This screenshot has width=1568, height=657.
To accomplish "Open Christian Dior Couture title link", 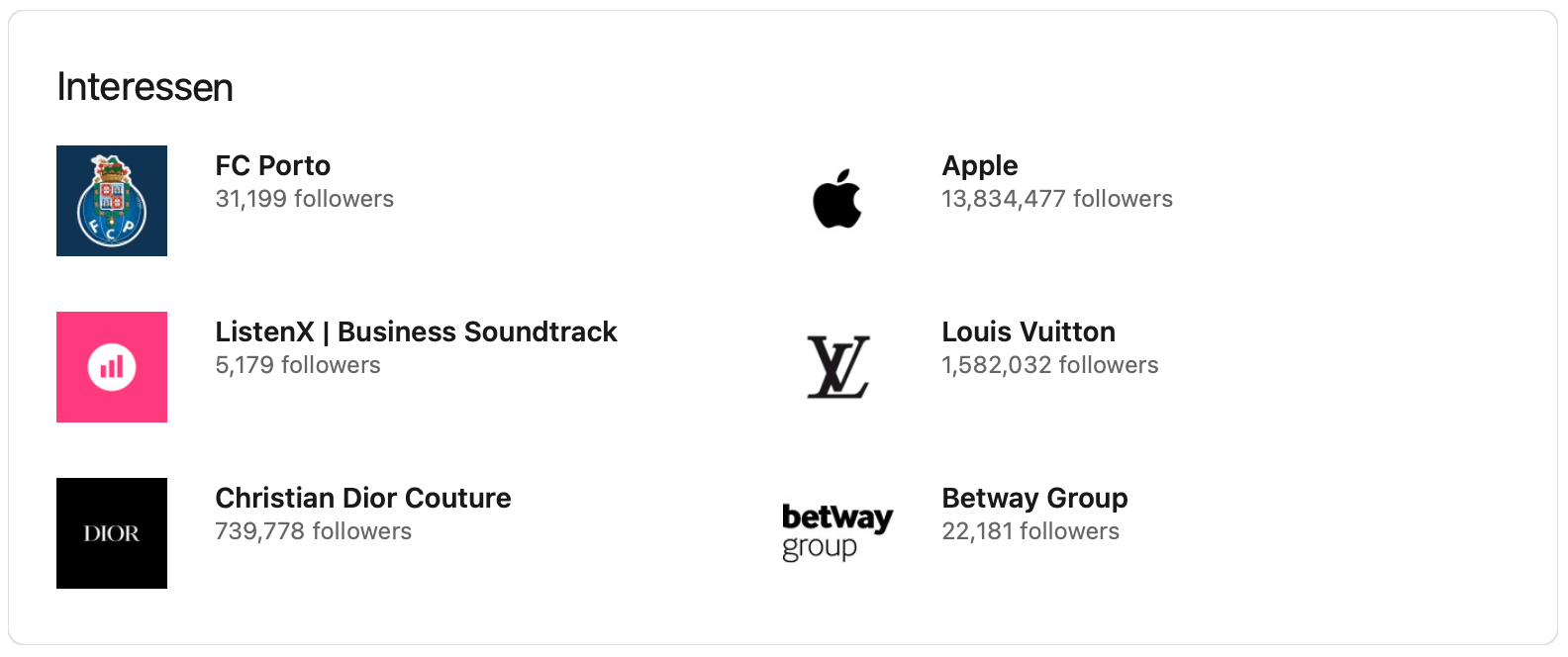I will tap(363, 498).
